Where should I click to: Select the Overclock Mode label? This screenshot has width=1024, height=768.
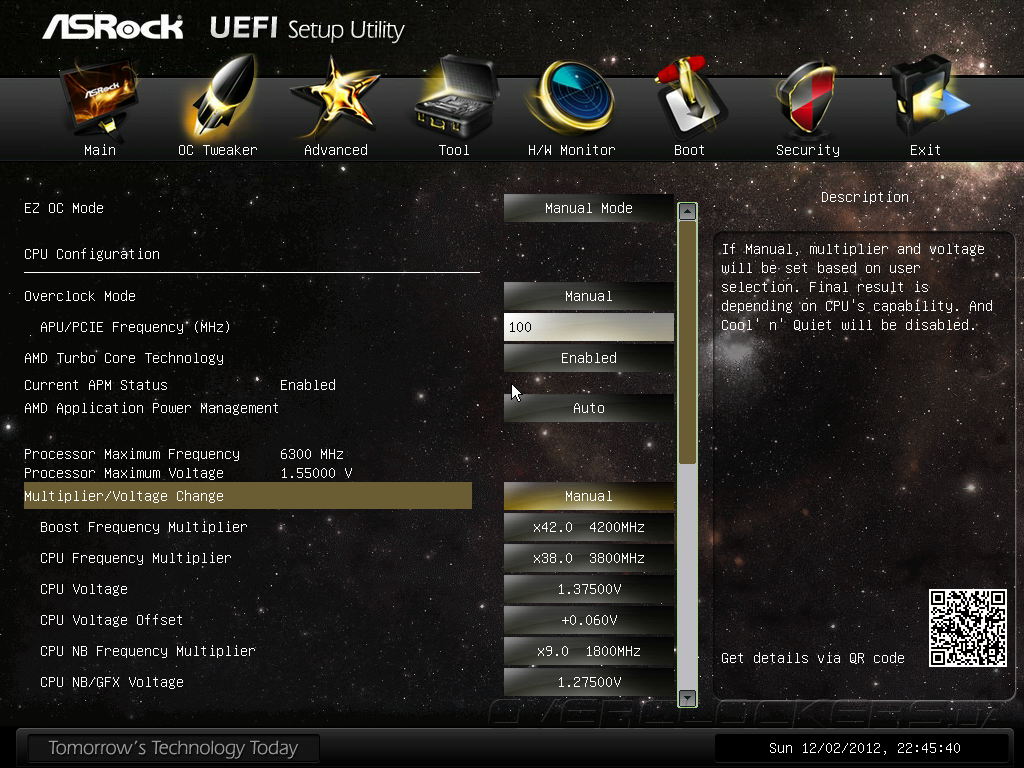coord(80,296)
